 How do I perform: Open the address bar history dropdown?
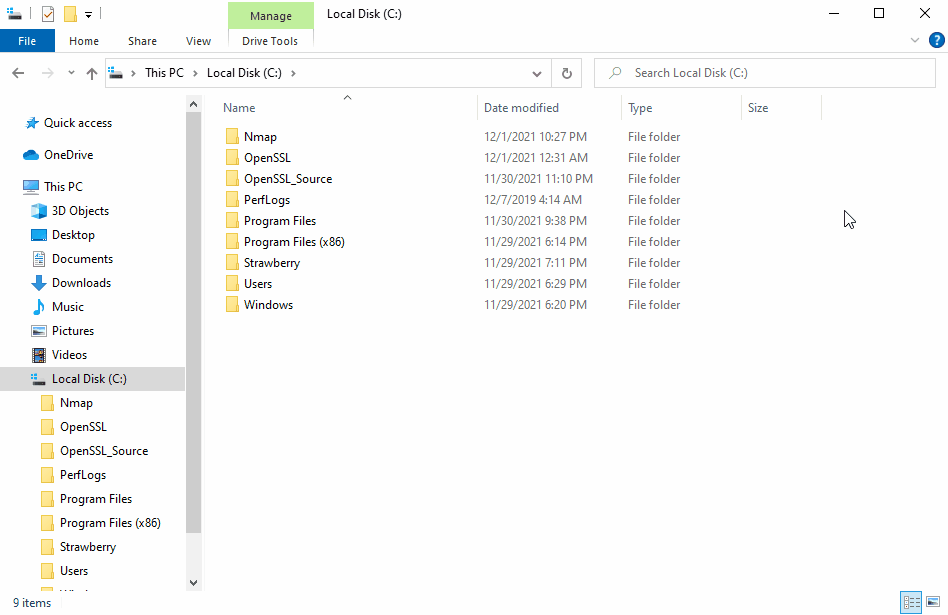pos(537,73)
